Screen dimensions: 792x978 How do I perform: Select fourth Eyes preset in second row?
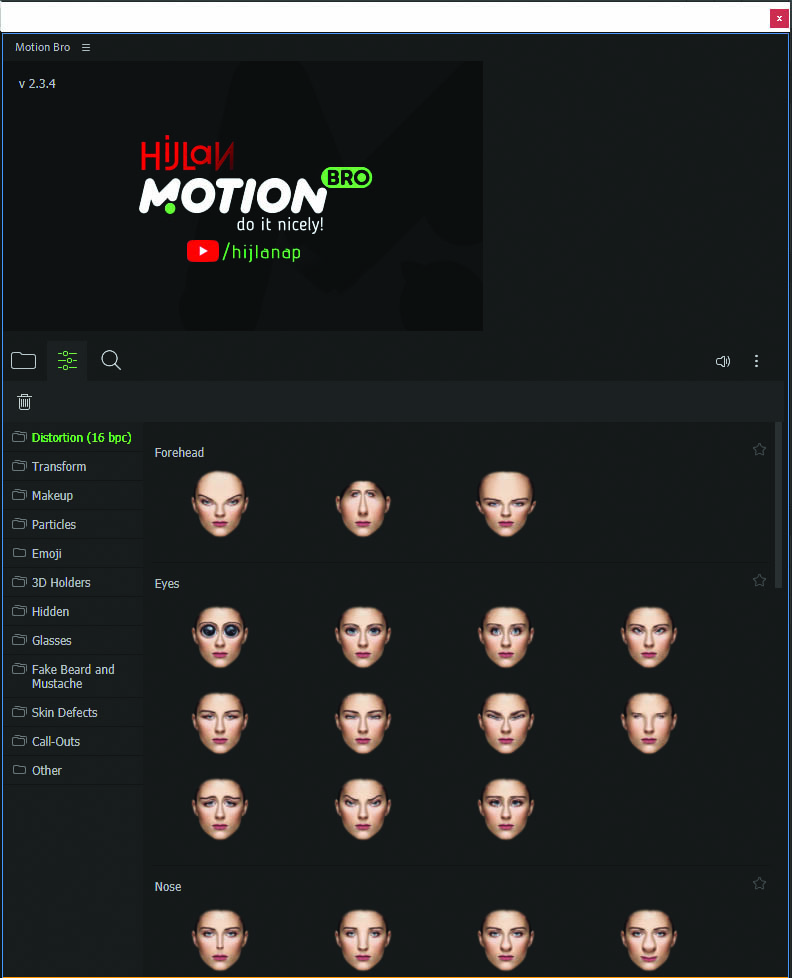649,723
